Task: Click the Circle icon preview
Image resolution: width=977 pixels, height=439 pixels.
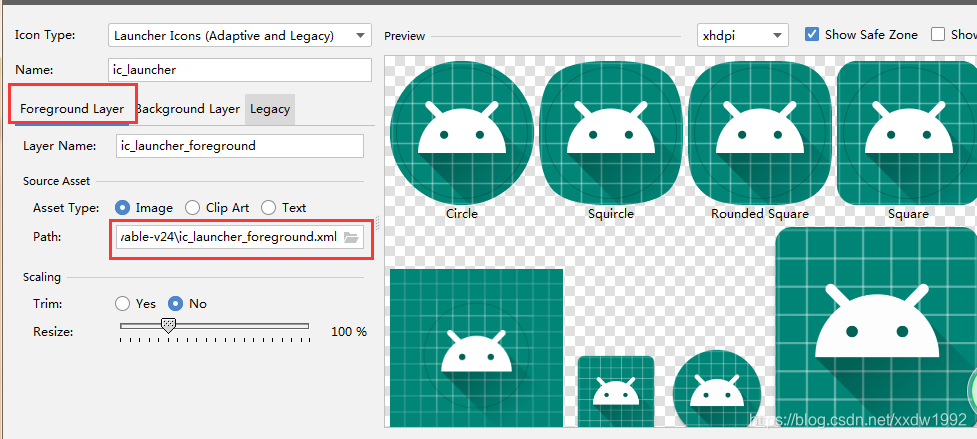Action: [462, 133]
